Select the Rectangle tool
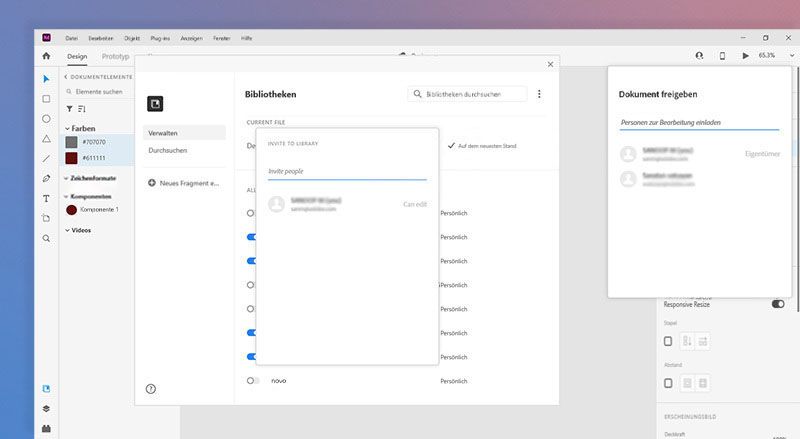 point(46,99)
